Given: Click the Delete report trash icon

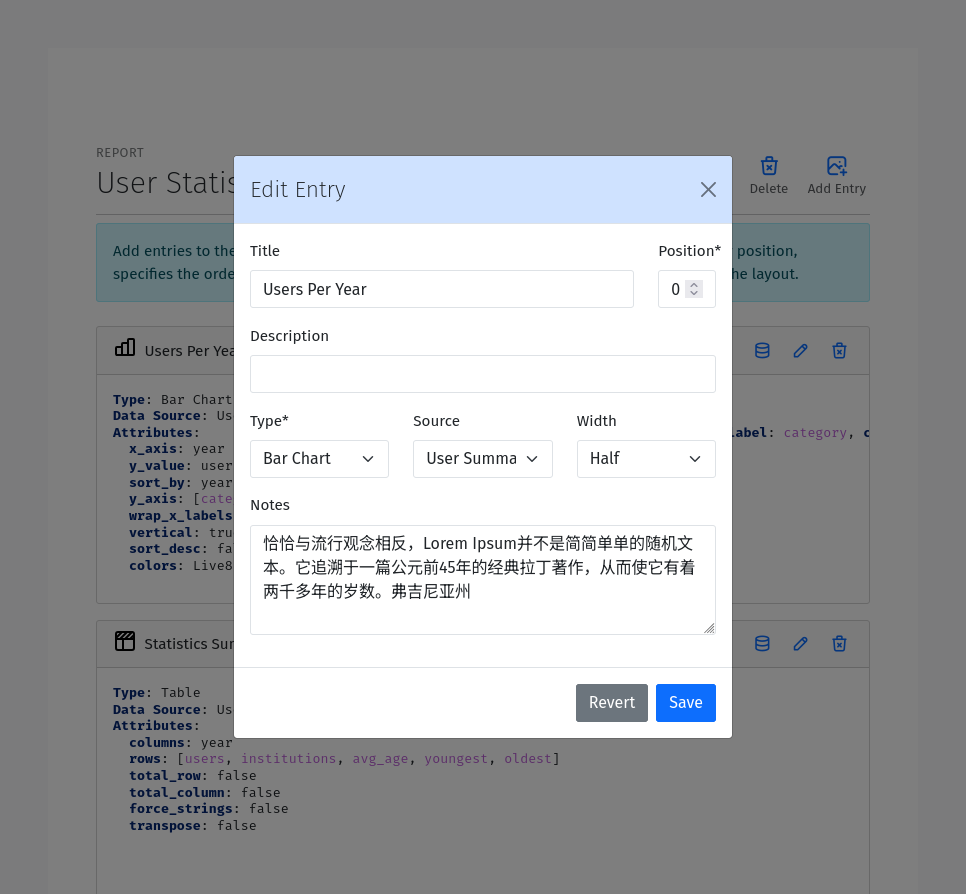Looking at the screenshot, I should (768, 166).
